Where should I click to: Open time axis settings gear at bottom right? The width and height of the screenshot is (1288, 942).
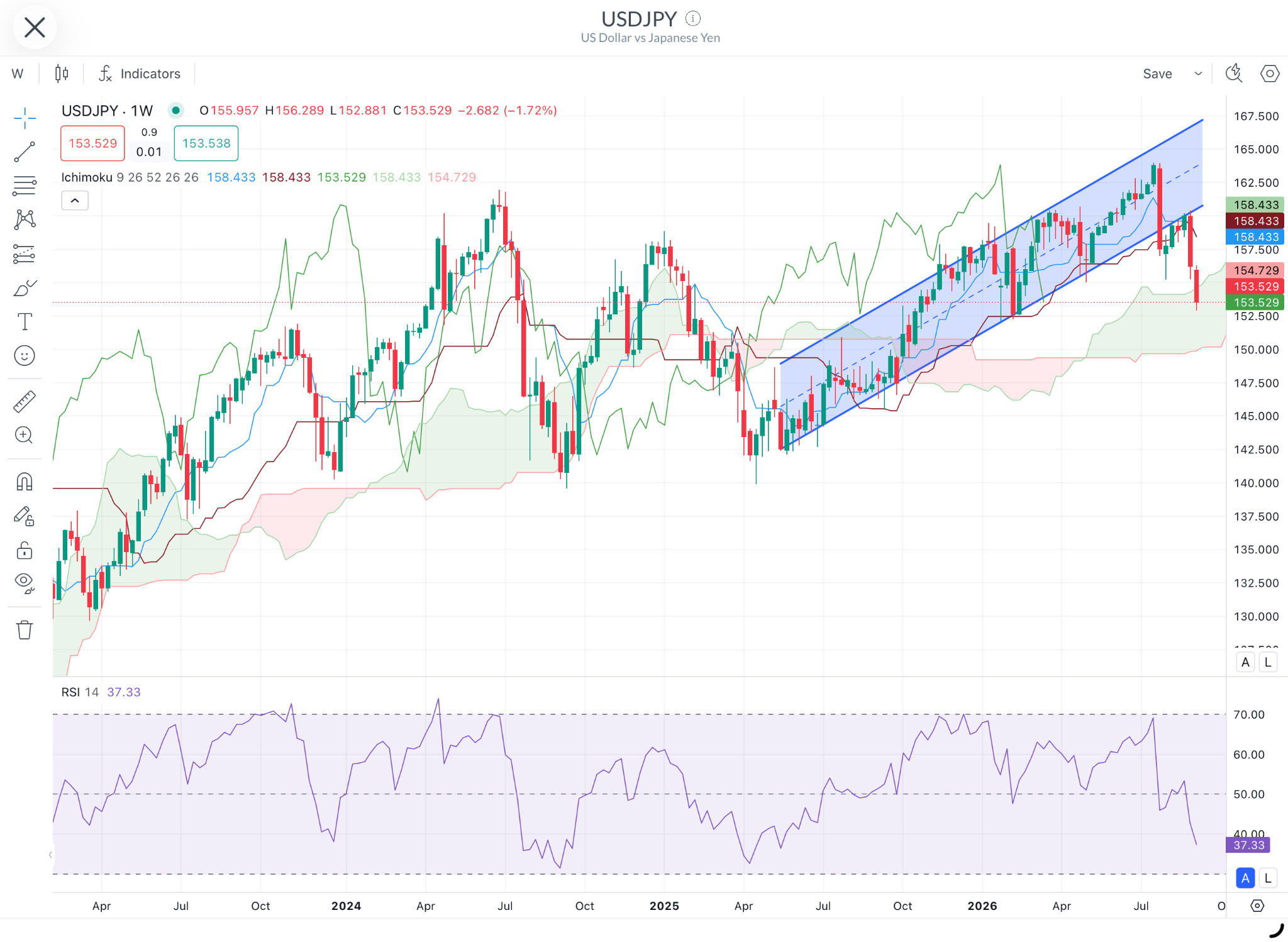(1257, 906)
